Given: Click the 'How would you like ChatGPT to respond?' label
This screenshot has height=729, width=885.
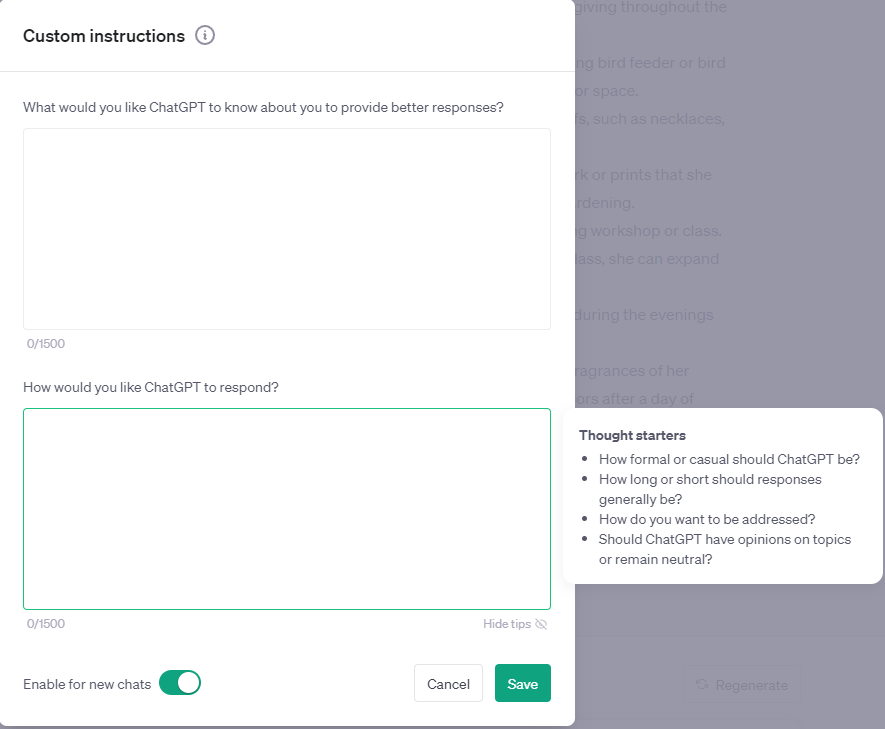Looking at the screenshot, I should [x=151, y=387].
